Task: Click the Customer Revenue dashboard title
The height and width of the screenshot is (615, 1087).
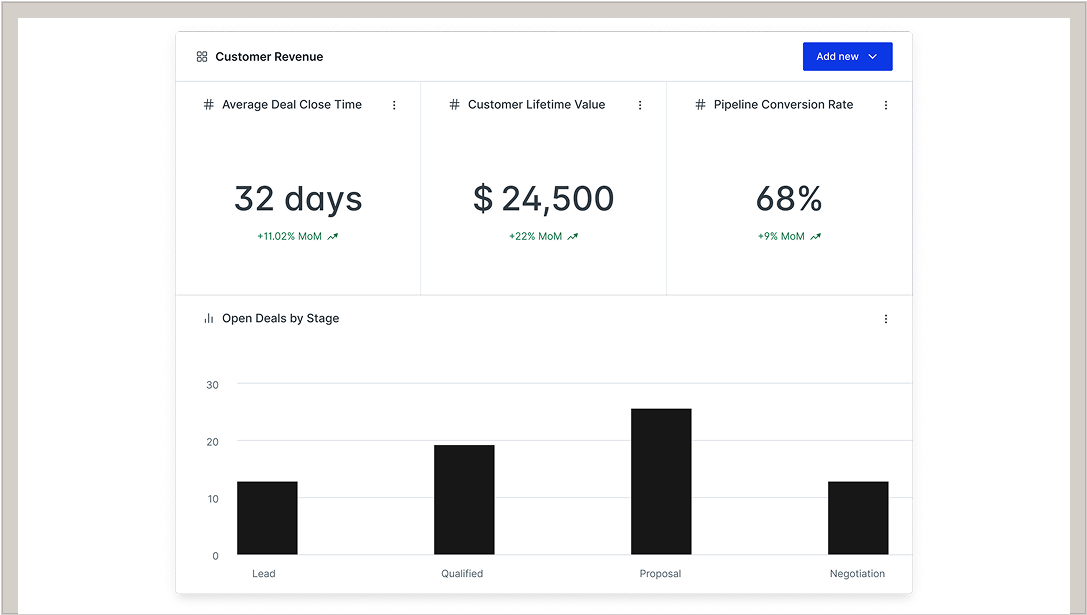Action: [x=269, y=57]
